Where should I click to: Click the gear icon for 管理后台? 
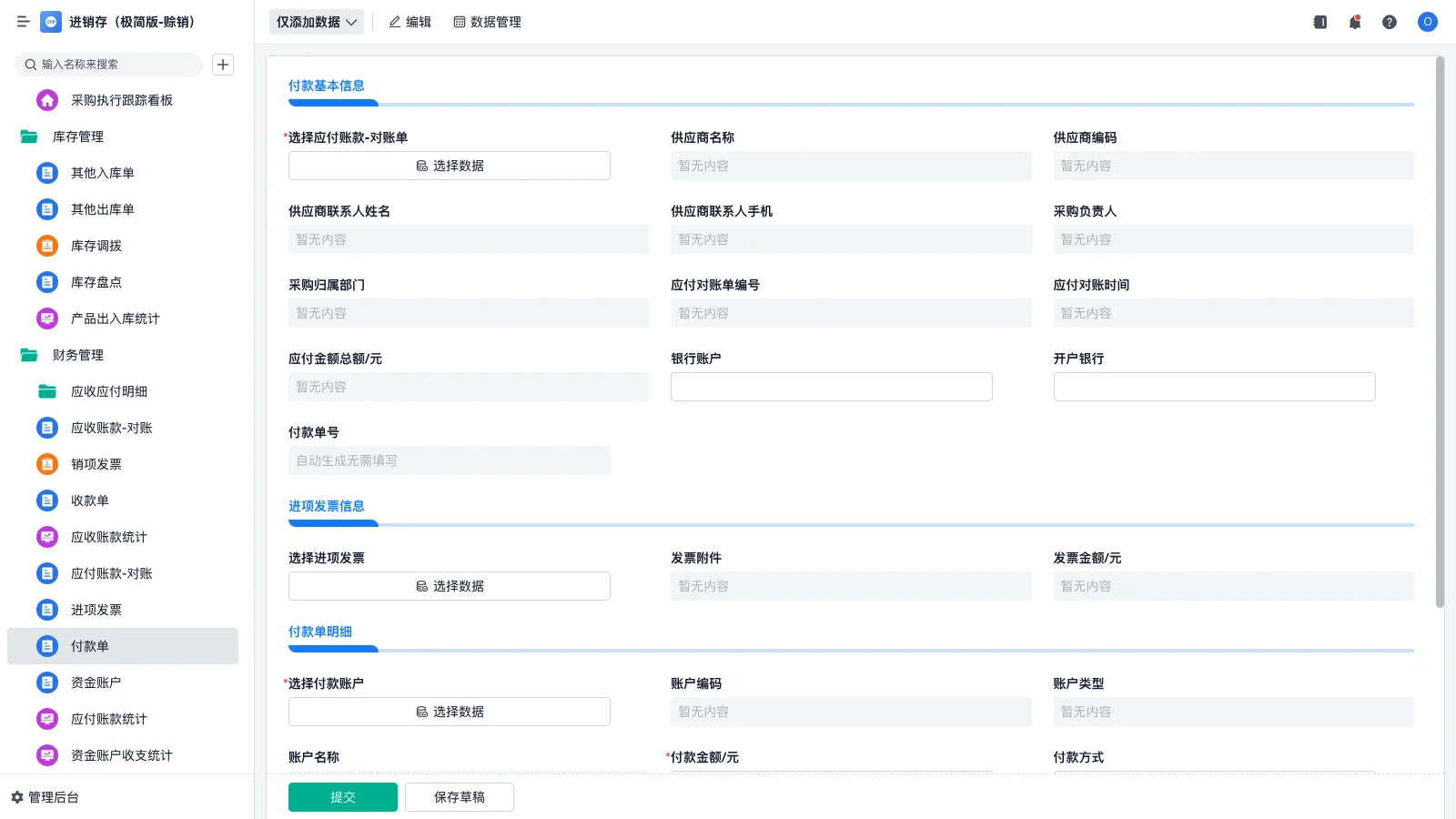click(x=17, y=797)
